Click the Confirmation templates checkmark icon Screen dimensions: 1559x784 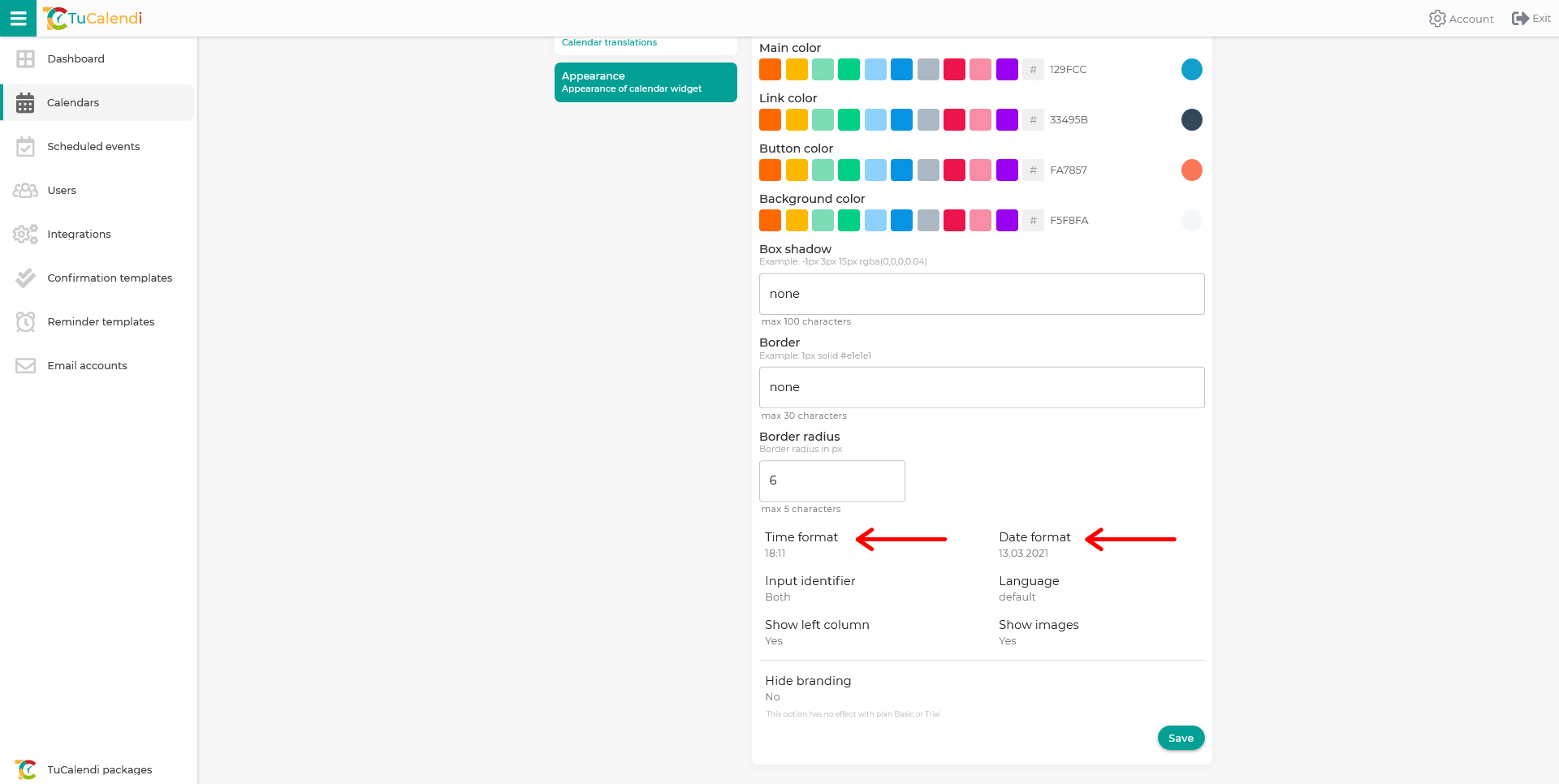coord(25,278)
